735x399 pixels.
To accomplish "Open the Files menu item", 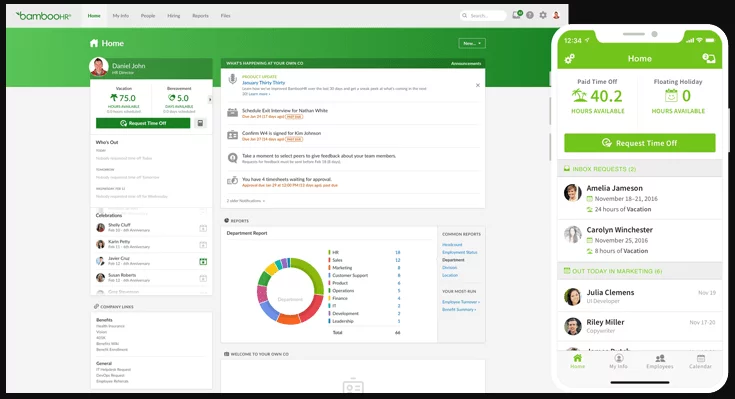I will pos(225,15).
